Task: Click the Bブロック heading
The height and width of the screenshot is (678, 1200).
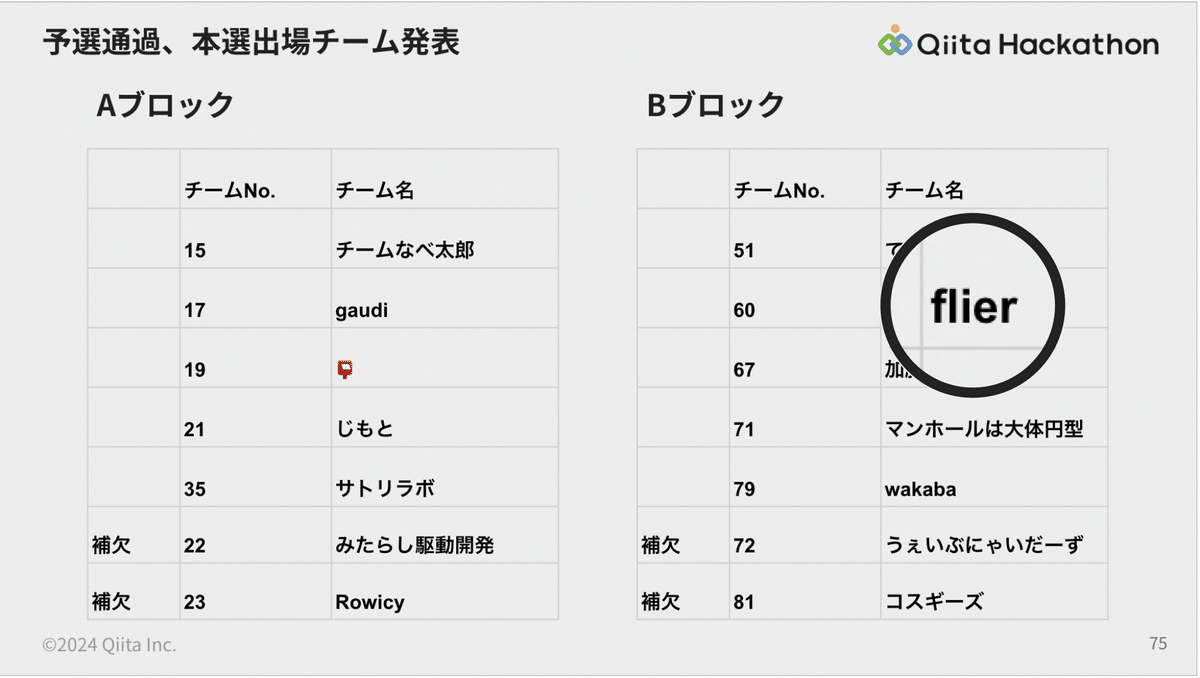Action: click(x=715, y=105)
